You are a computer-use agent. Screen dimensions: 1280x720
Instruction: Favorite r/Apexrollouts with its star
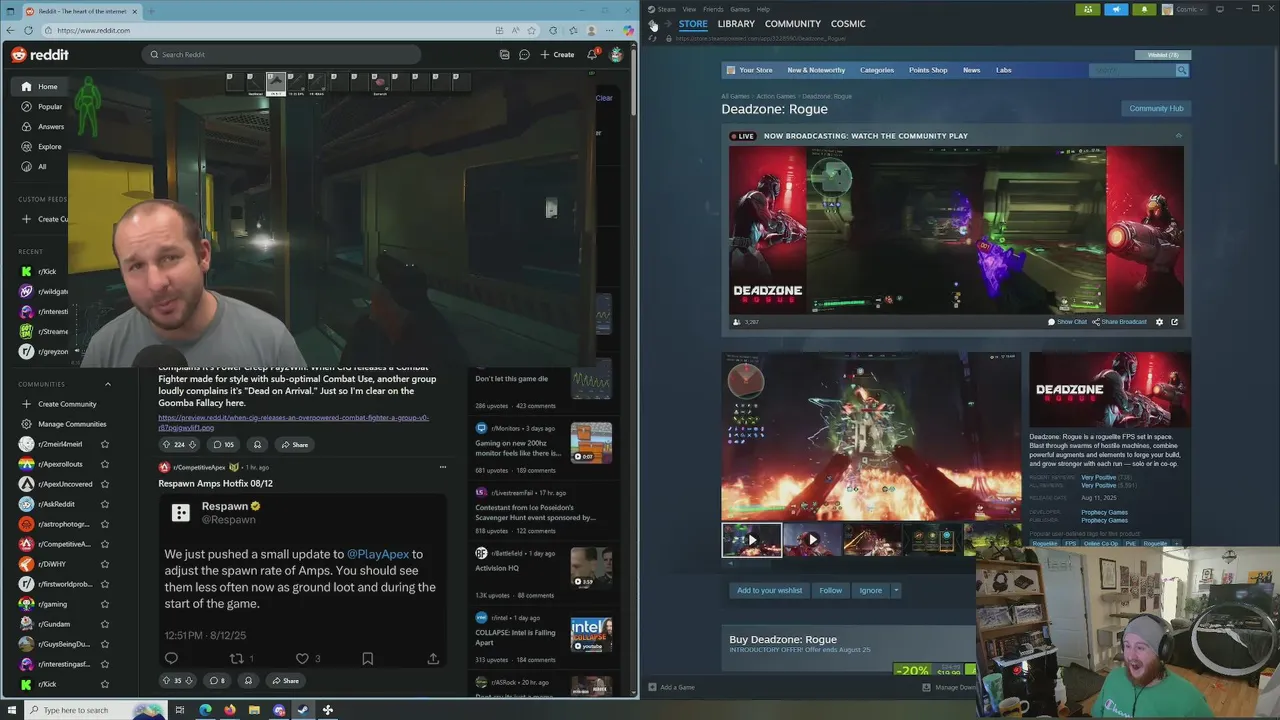coord(105,464)
